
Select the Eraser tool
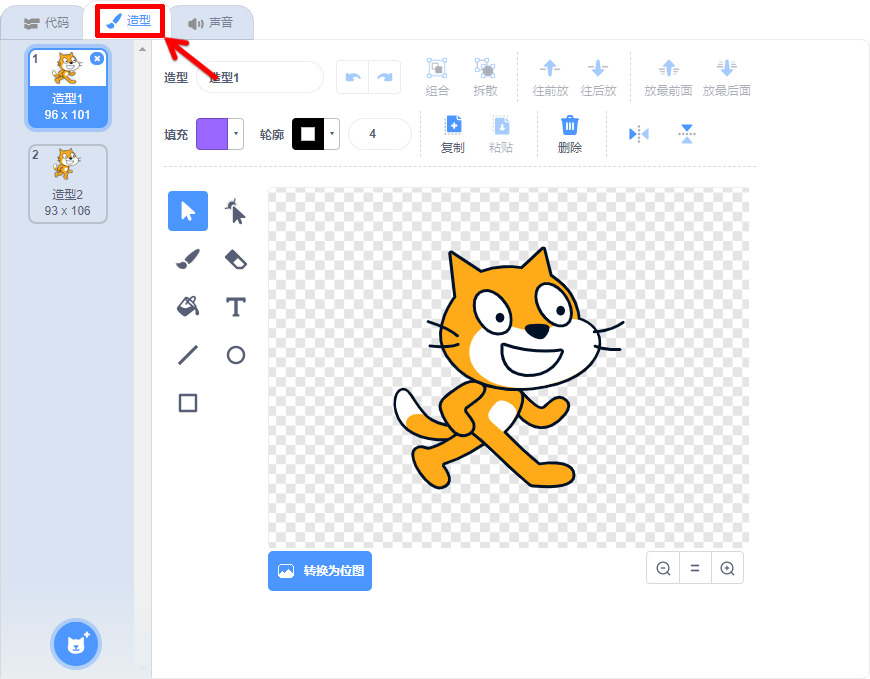(236, 259)
